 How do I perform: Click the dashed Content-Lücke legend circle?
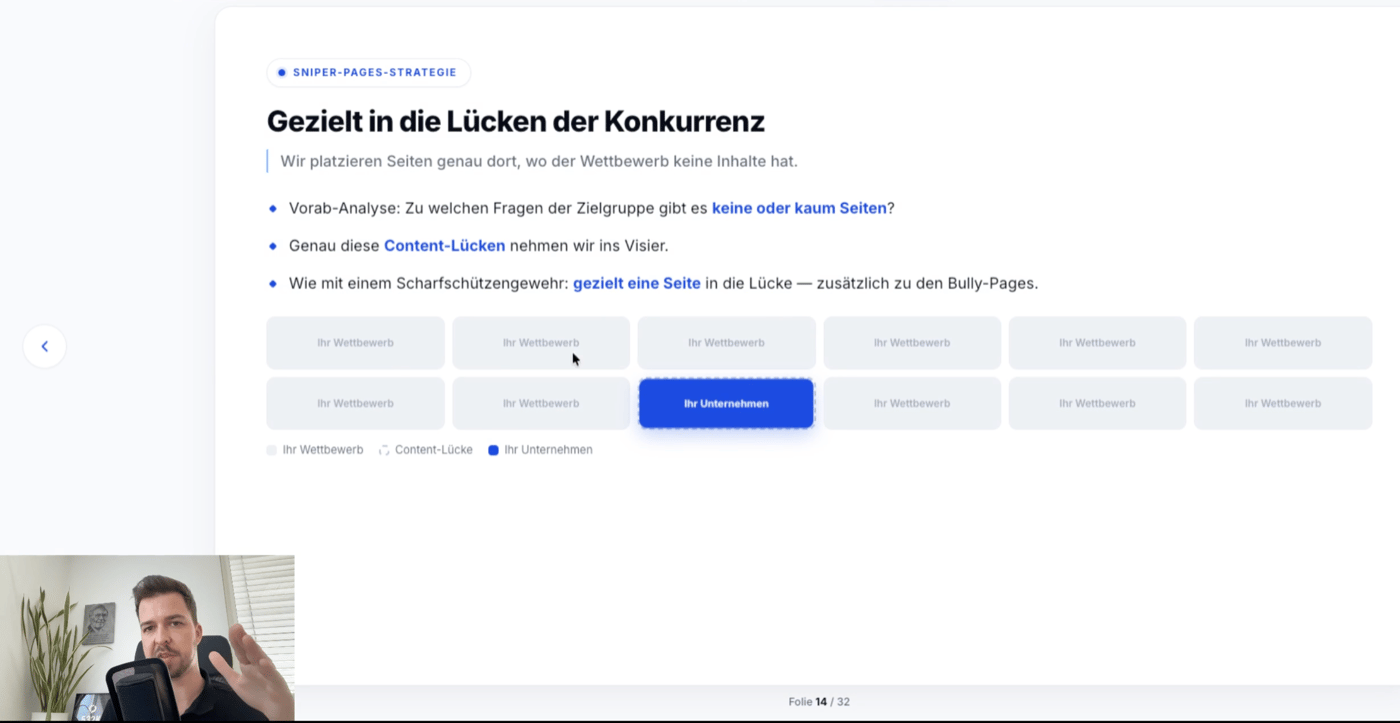pyautogui.click(x=384, y=450)
